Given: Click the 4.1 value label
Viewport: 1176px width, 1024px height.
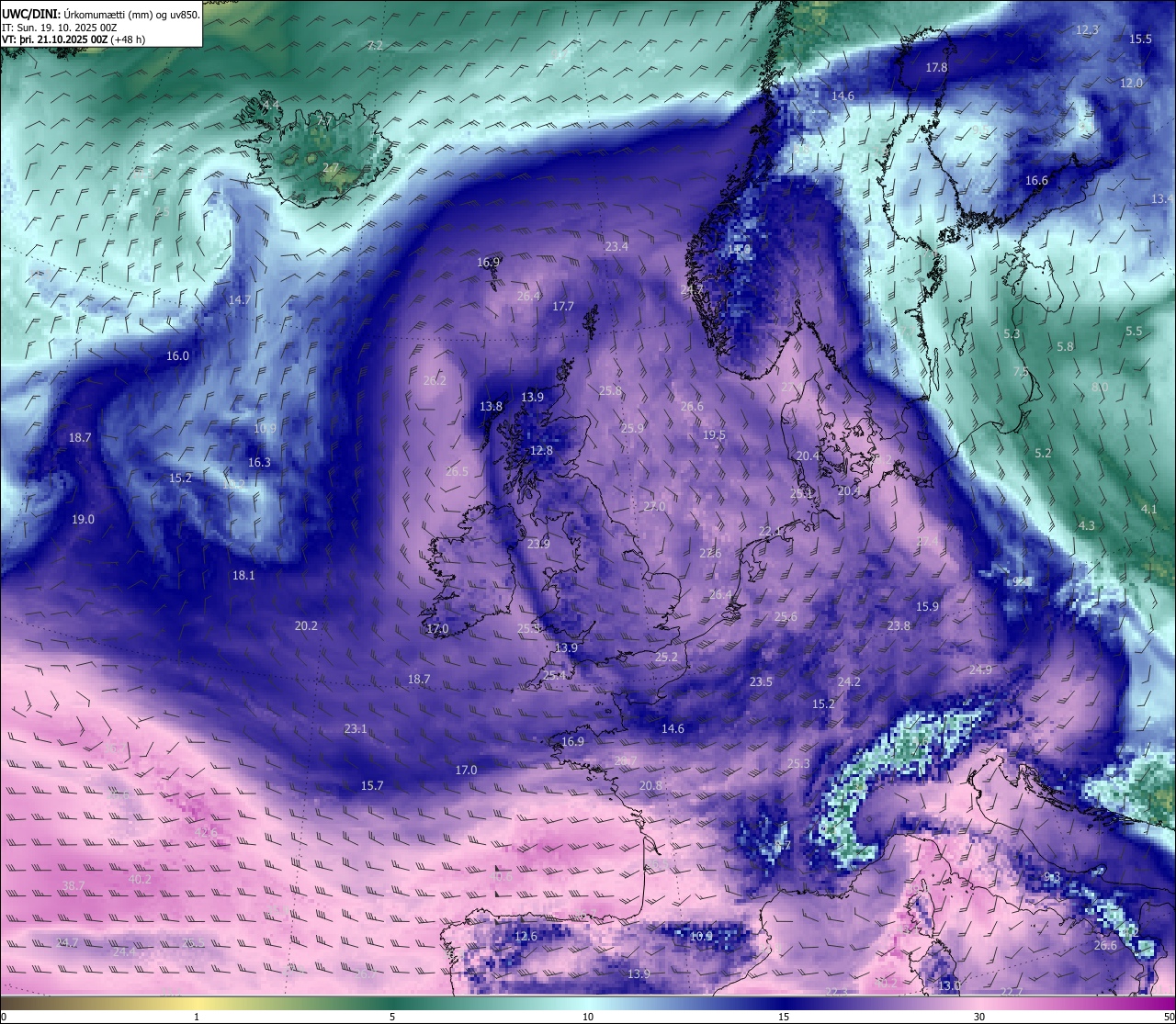Looking at the screenshot, I should click(1148, 509).
